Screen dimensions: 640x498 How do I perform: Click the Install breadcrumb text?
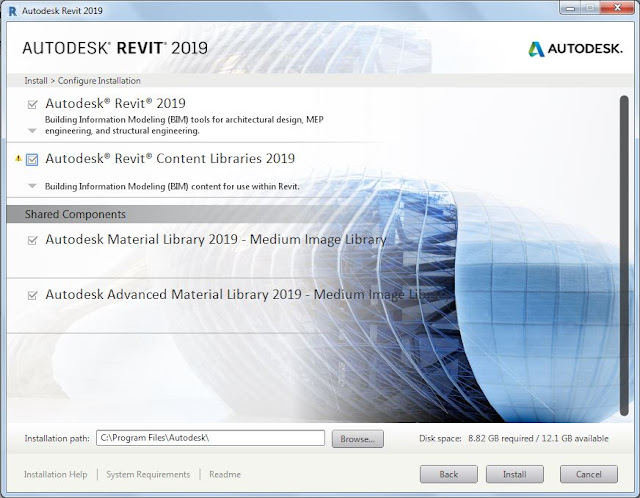[x=36, y=81]
